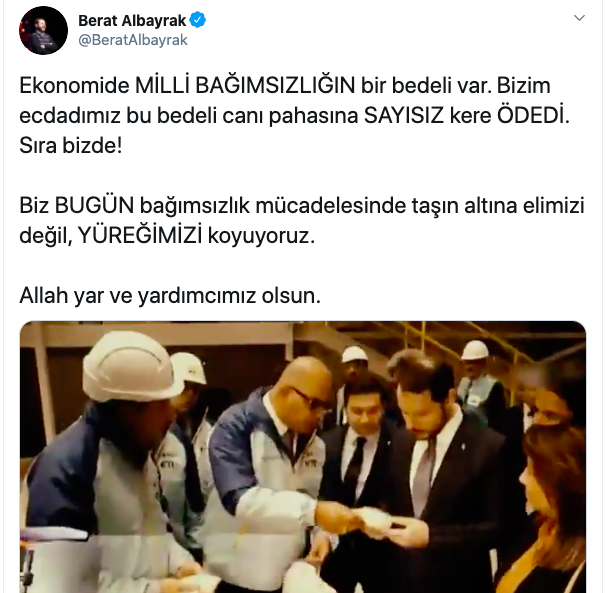Click the "Allah yar ve yardımcımız olsun." line
Screen dimensions: 606x593
coord(170,296)
